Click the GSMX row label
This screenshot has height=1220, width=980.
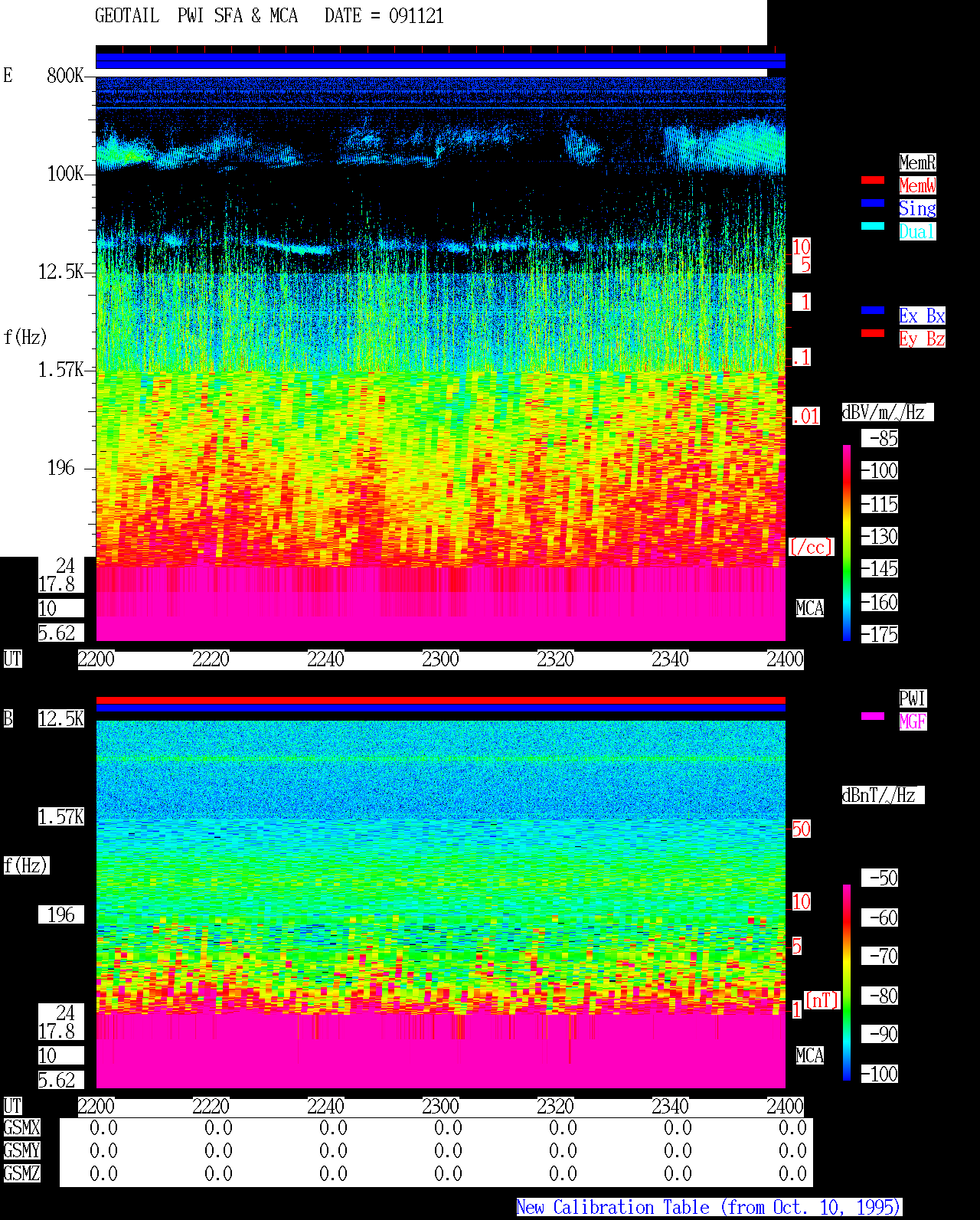[21, 1128]
